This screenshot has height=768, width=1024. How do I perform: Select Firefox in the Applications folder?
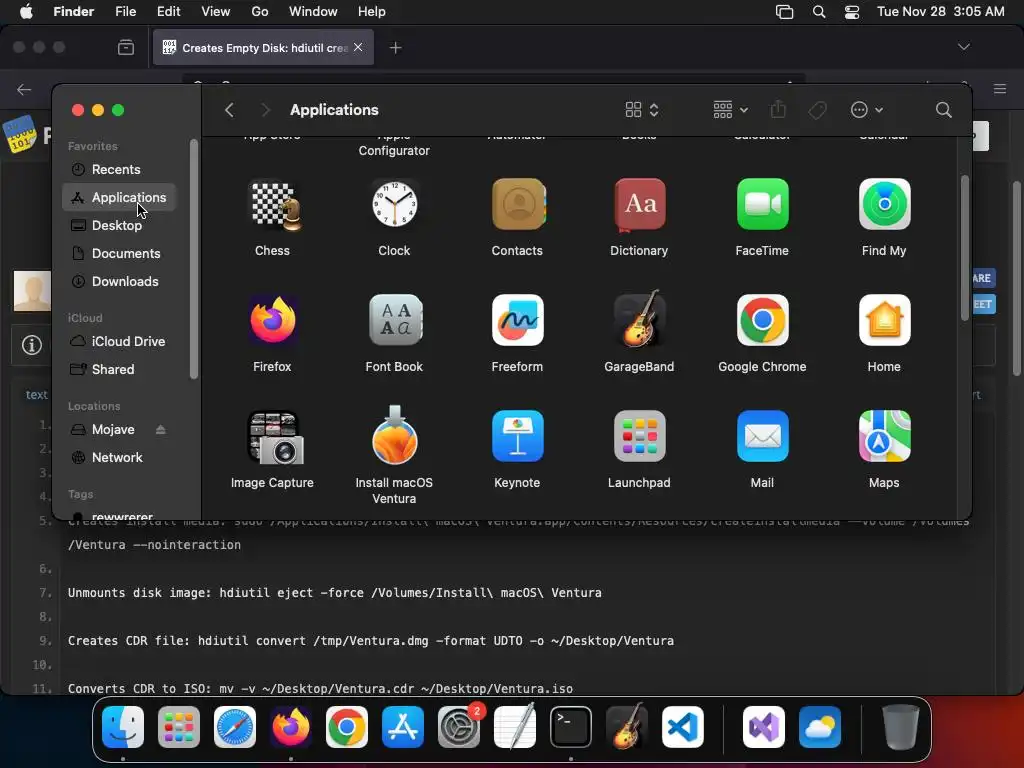point(272,320)
